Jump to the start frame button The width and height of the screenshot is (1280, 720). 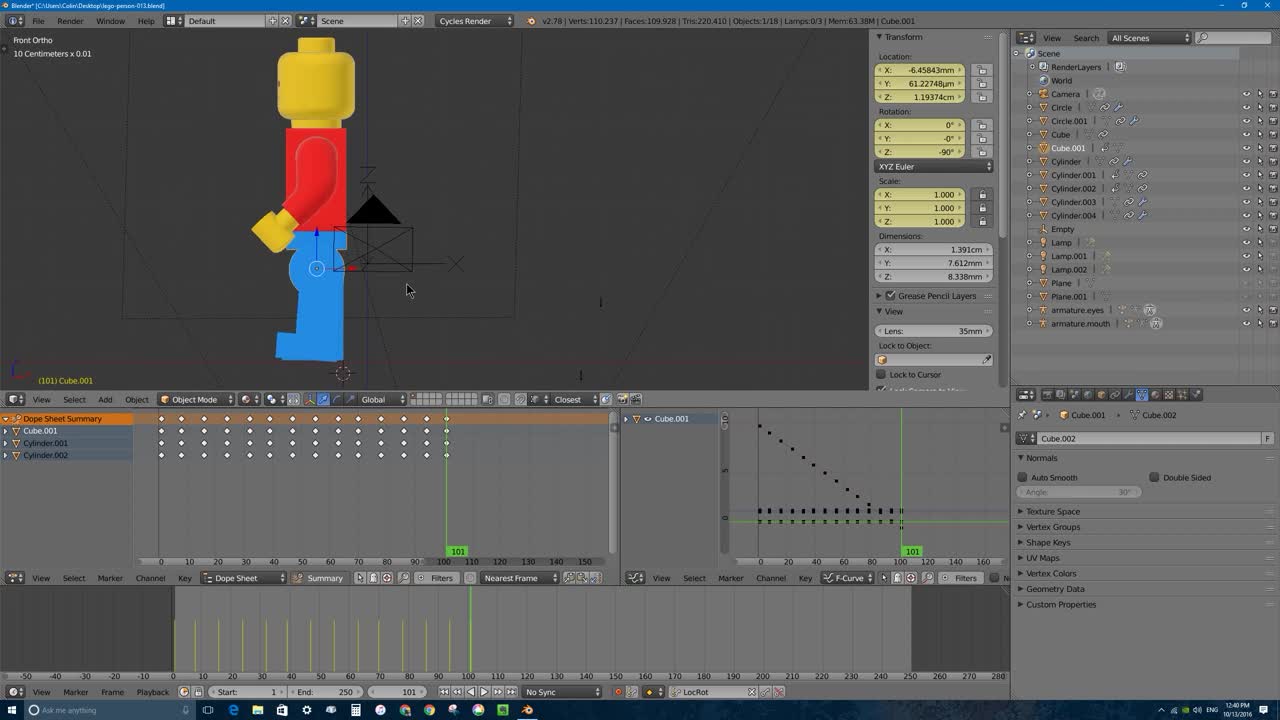pyautogui.click(x=444, y=692)
